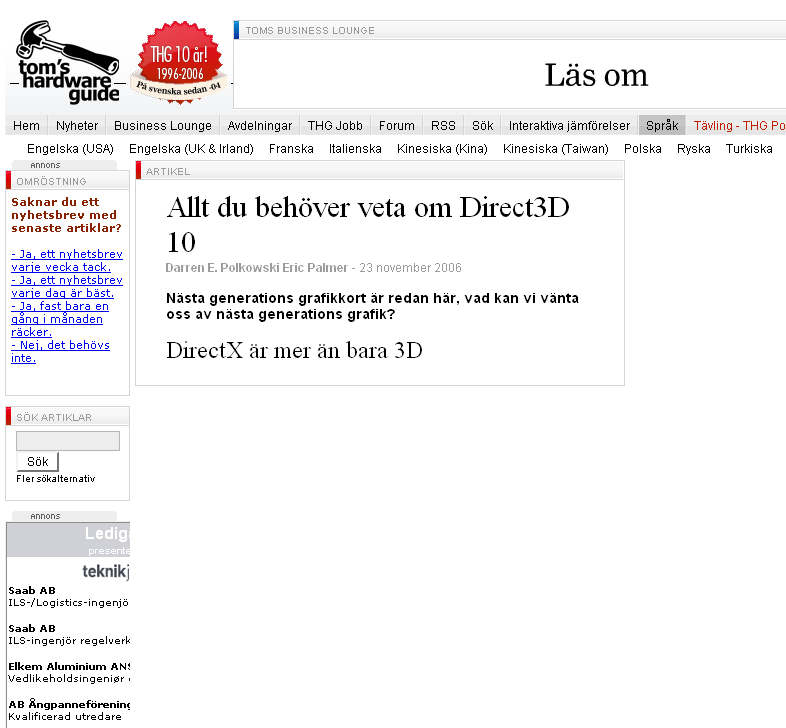786x728 pixels.
Task: Go to Business Lounge in navigation
Action: point(162,125)
